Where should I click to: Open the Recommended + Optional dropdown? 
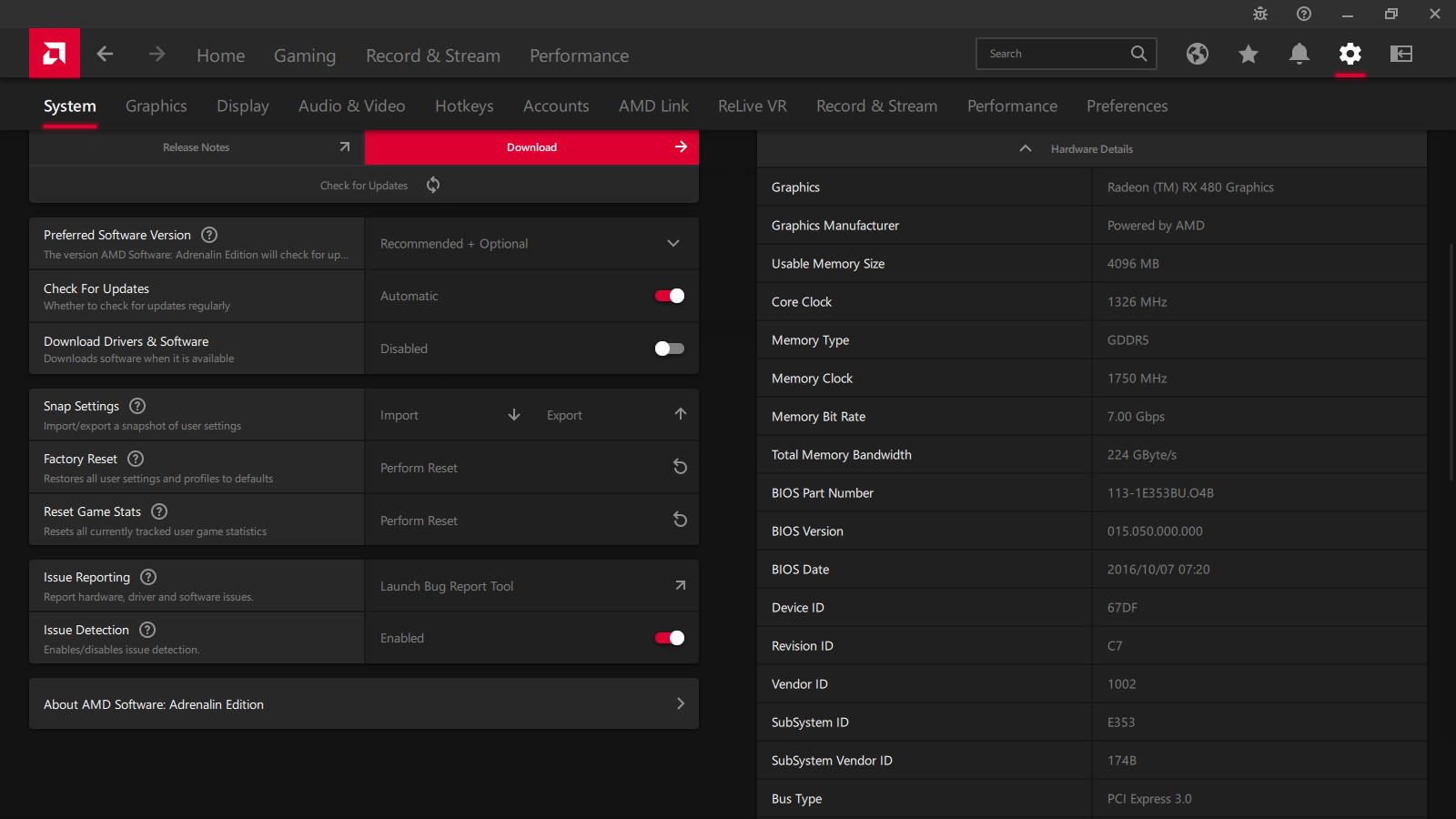(x=531, y=244)
